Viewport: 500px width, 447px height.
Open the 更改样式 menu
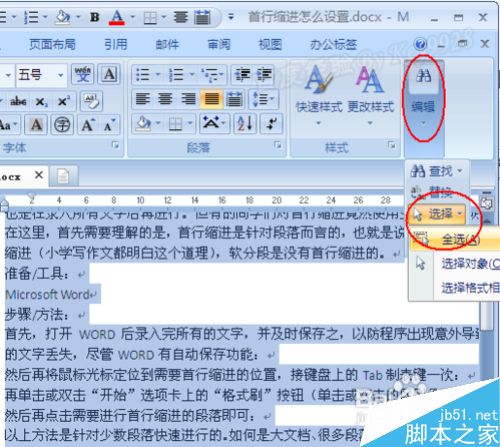pyautogui.click(x=370, y=96)
